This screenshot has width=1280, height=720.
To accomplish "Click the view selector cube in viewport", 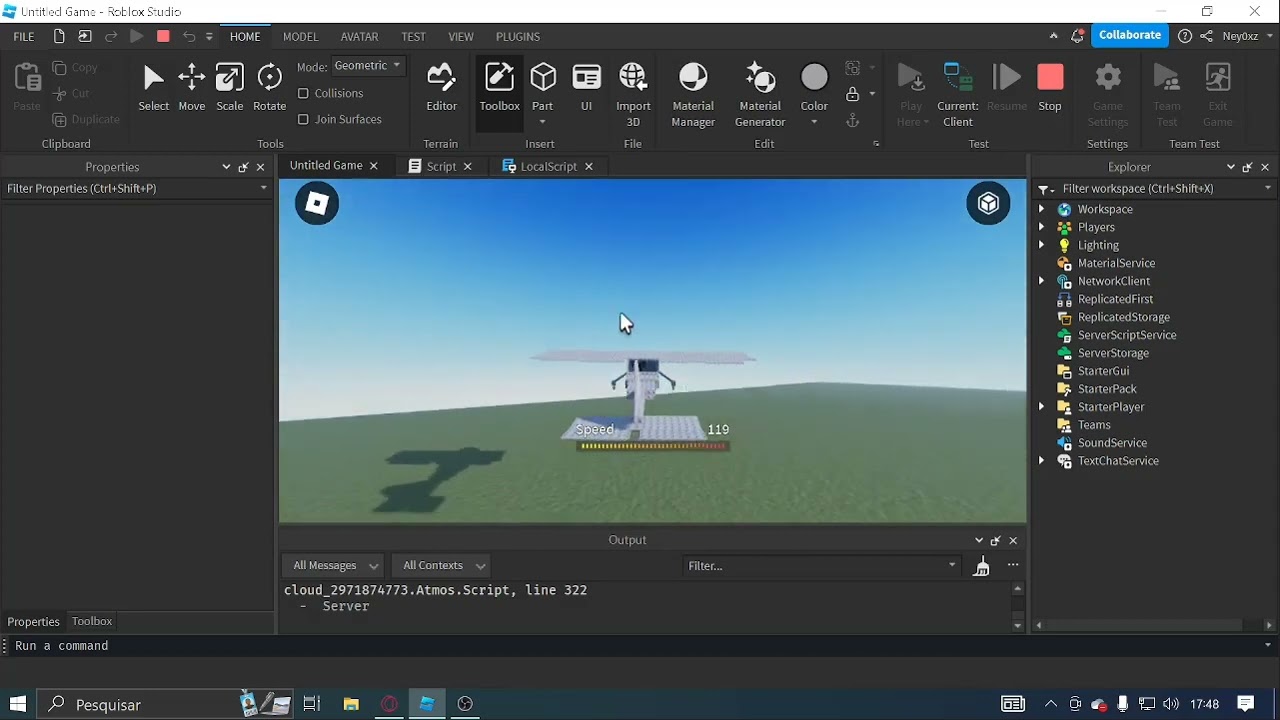I will pos(988,204).
